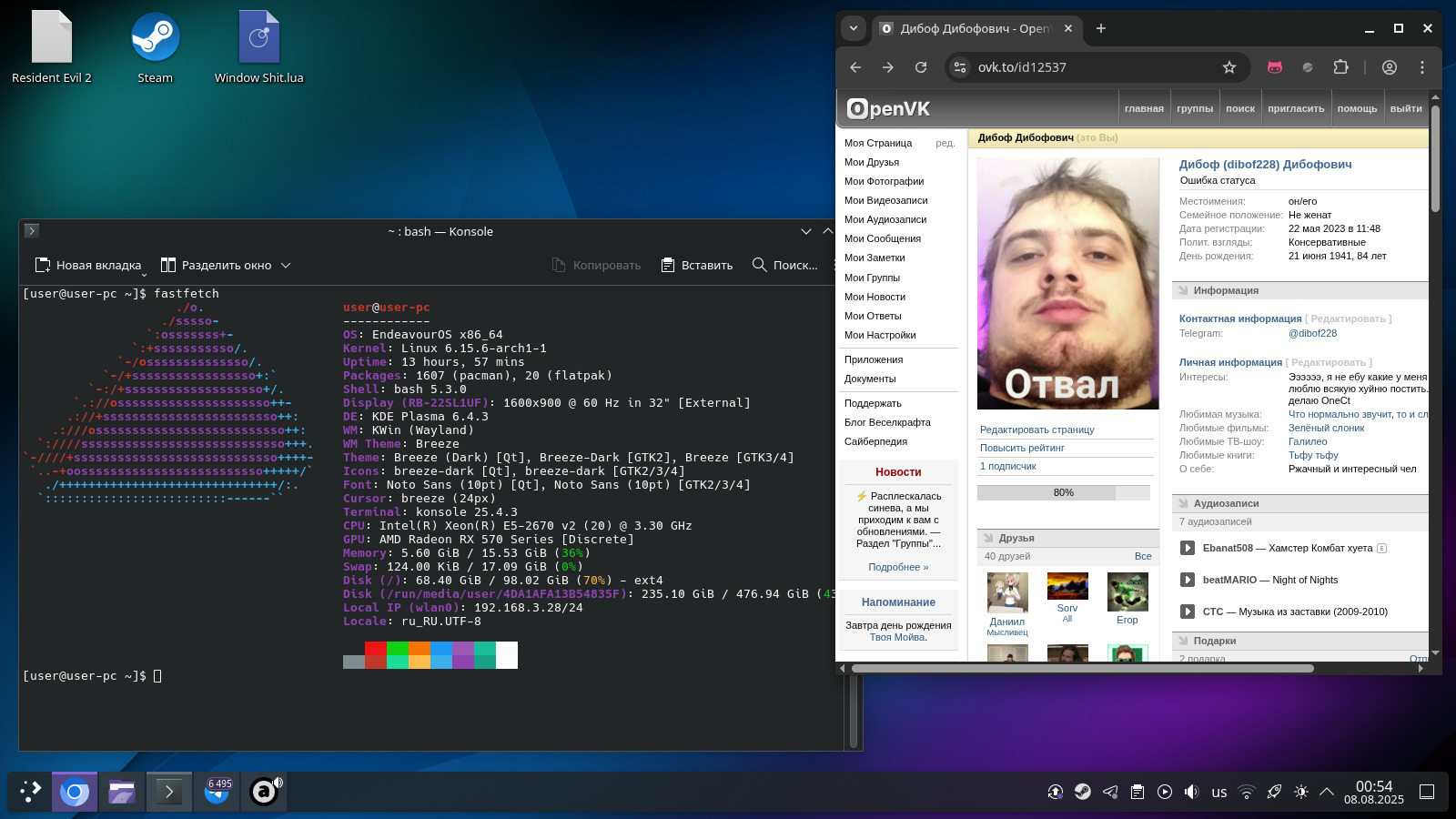Screen dimensions: 1456x819
Task: Collapse the Аудиозаписи section
Action: click(1184, 503)
